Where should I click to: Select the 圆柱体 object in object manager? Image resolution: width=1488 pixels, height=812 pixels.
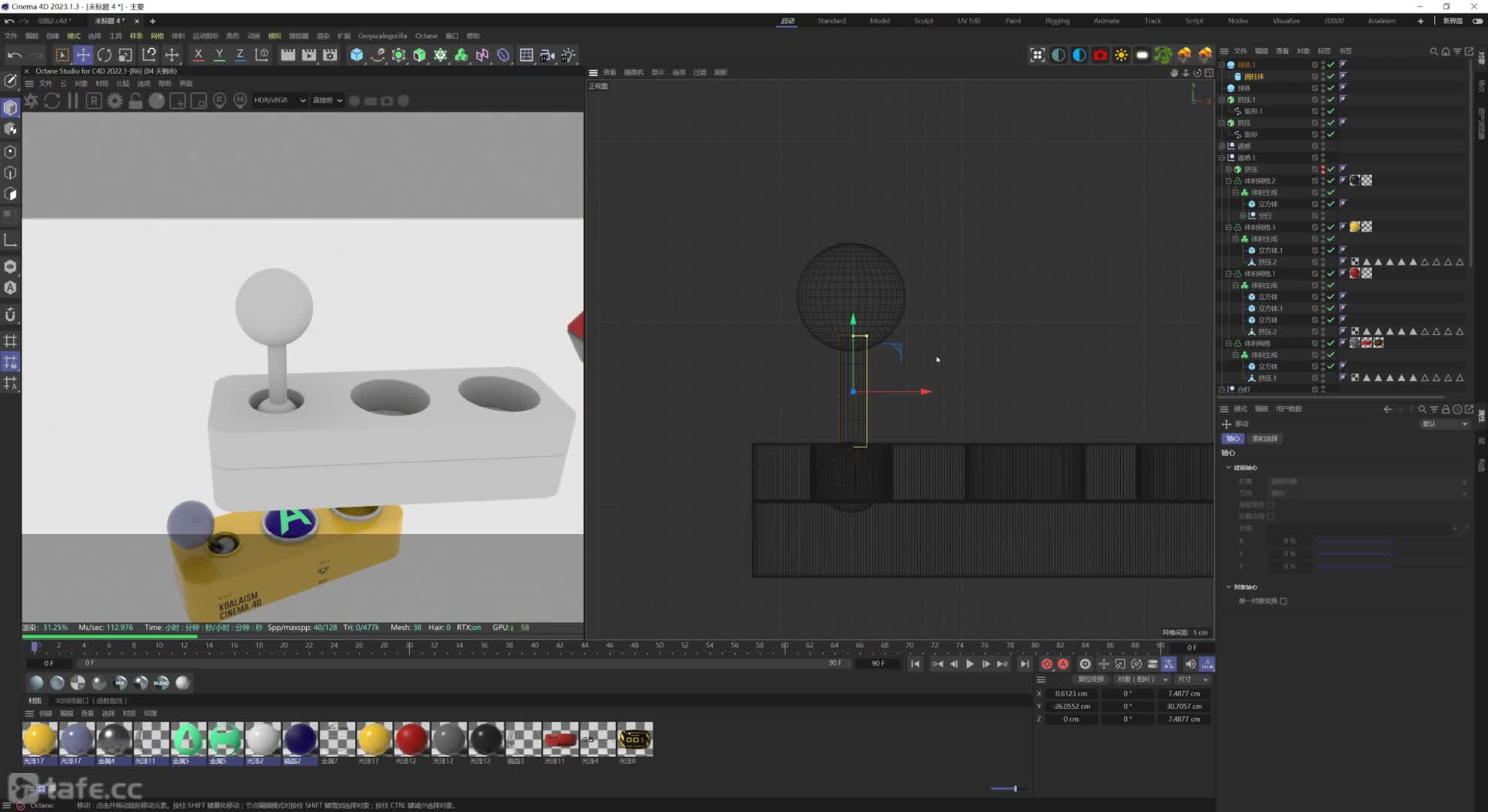[x=1254, y=77]
